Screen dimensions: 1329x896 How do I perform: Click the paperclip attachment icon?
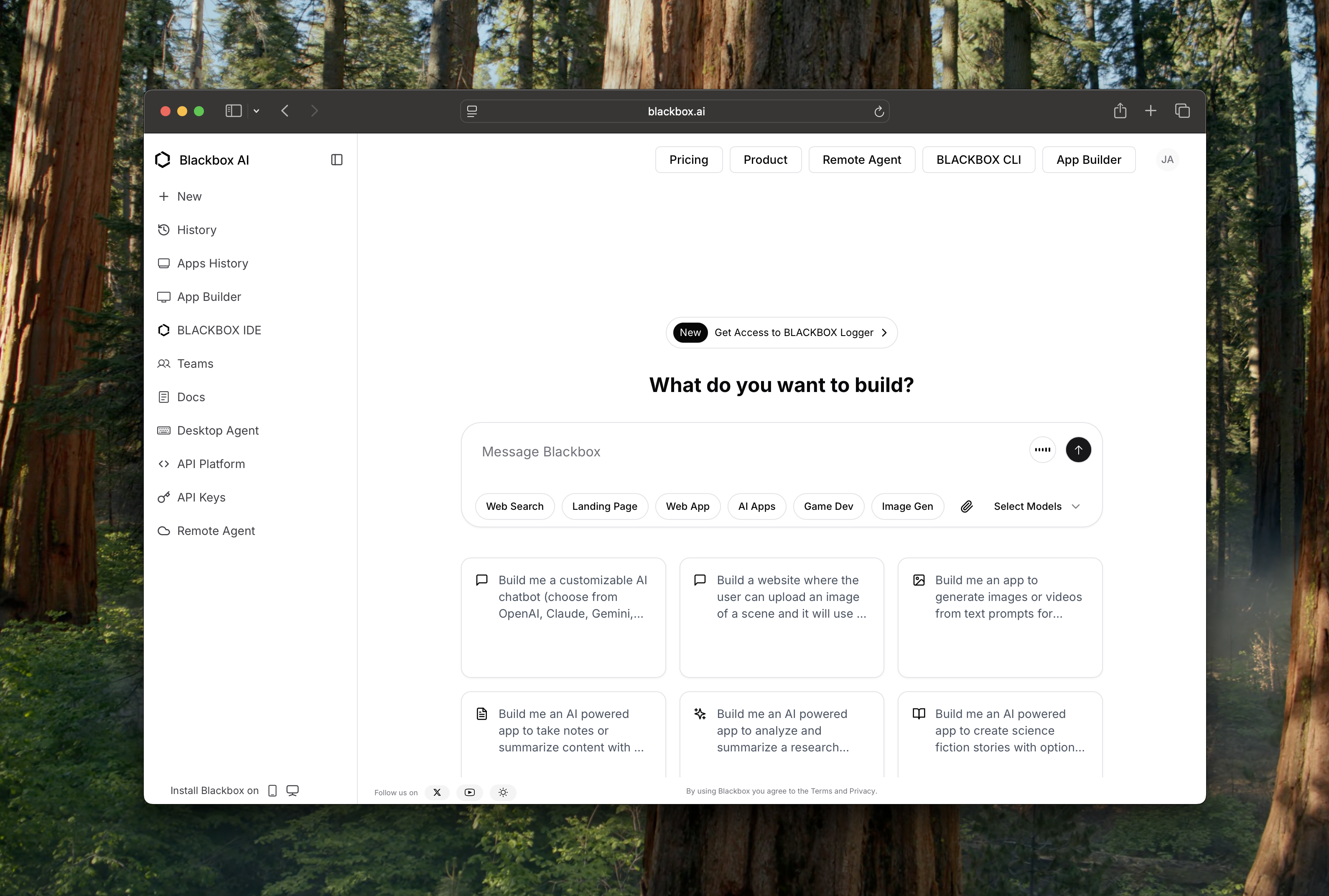966,506
